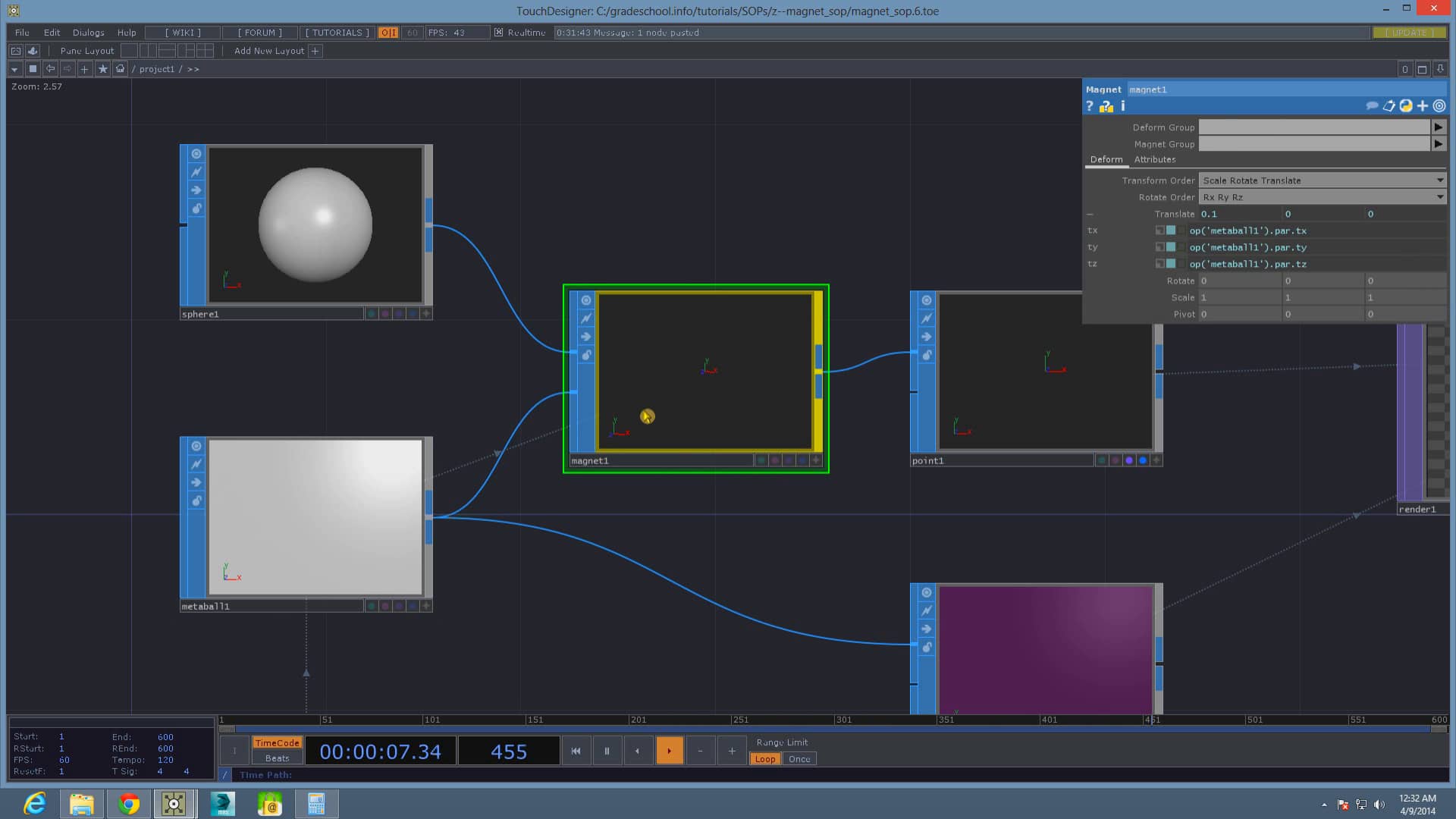Open the TUTORIALS link in the top bar
This screenshot has width=1456, height=819.
pos(336,33)
